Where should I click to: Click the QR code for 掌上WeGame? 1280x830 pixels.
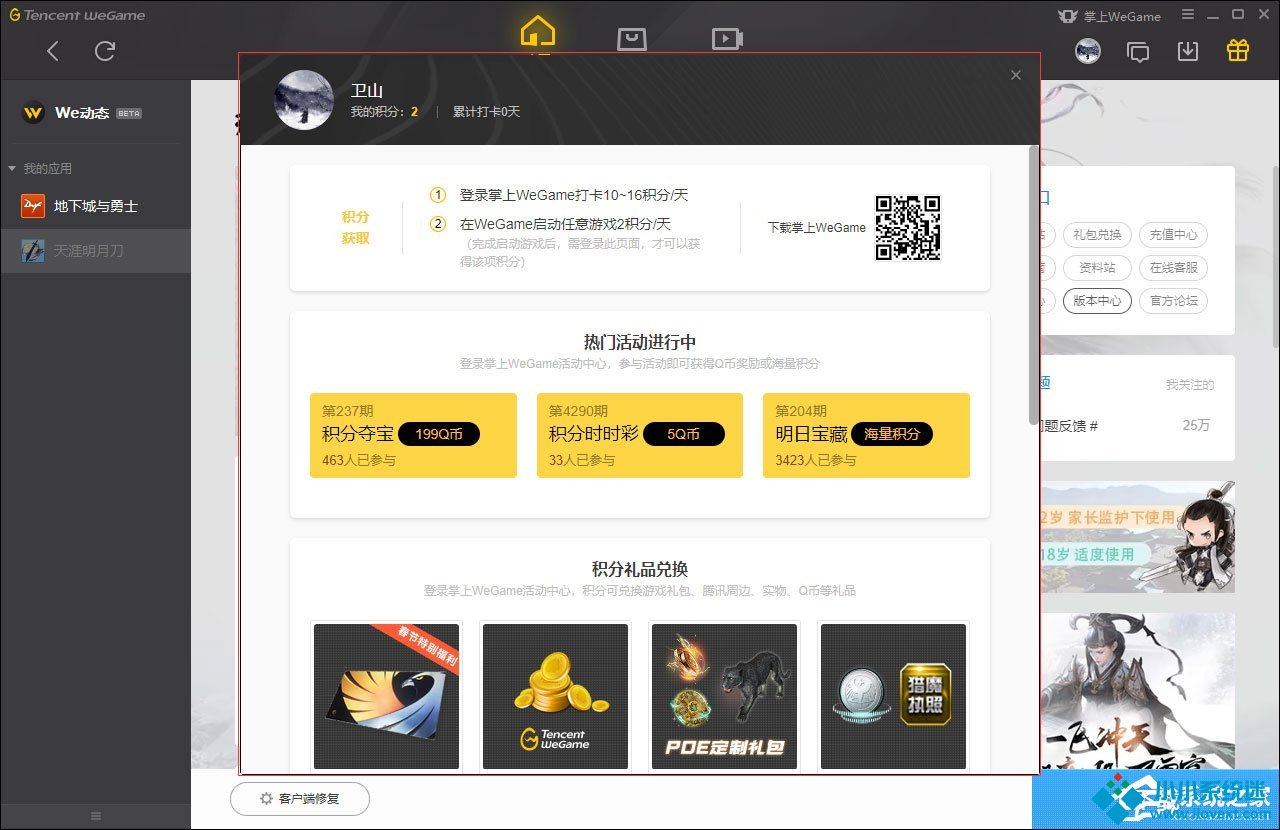point(908,228)
